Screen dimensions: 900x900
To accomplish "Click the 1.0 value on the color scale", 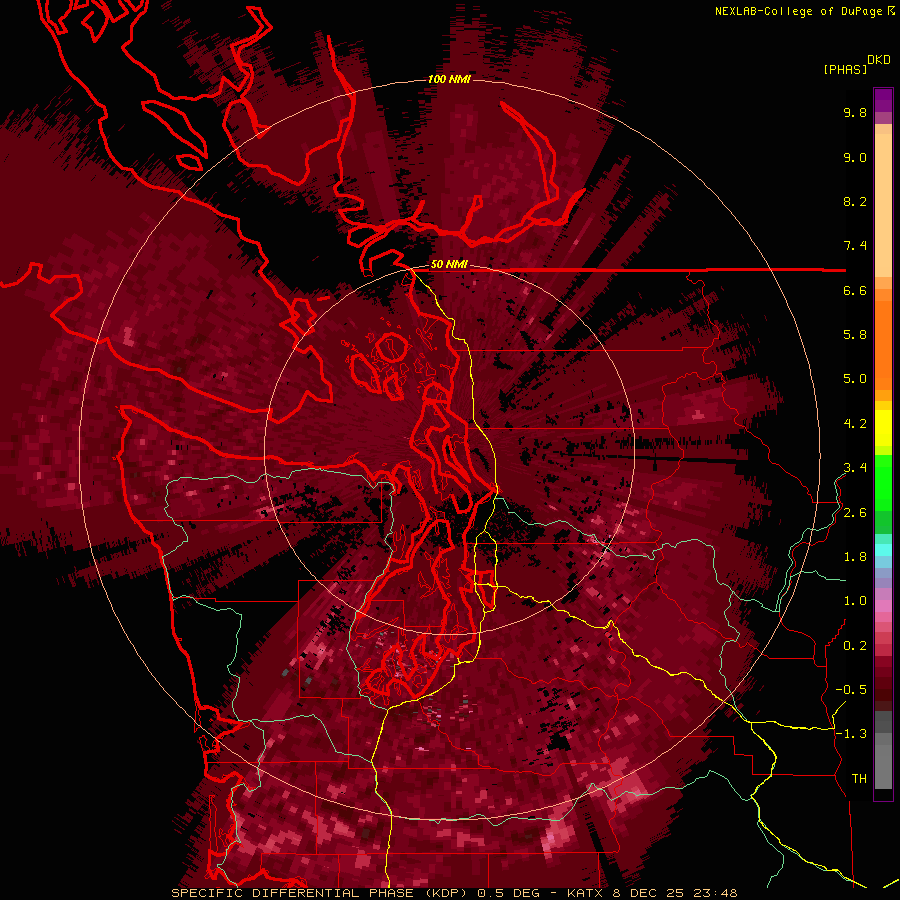I will [855, 601].
